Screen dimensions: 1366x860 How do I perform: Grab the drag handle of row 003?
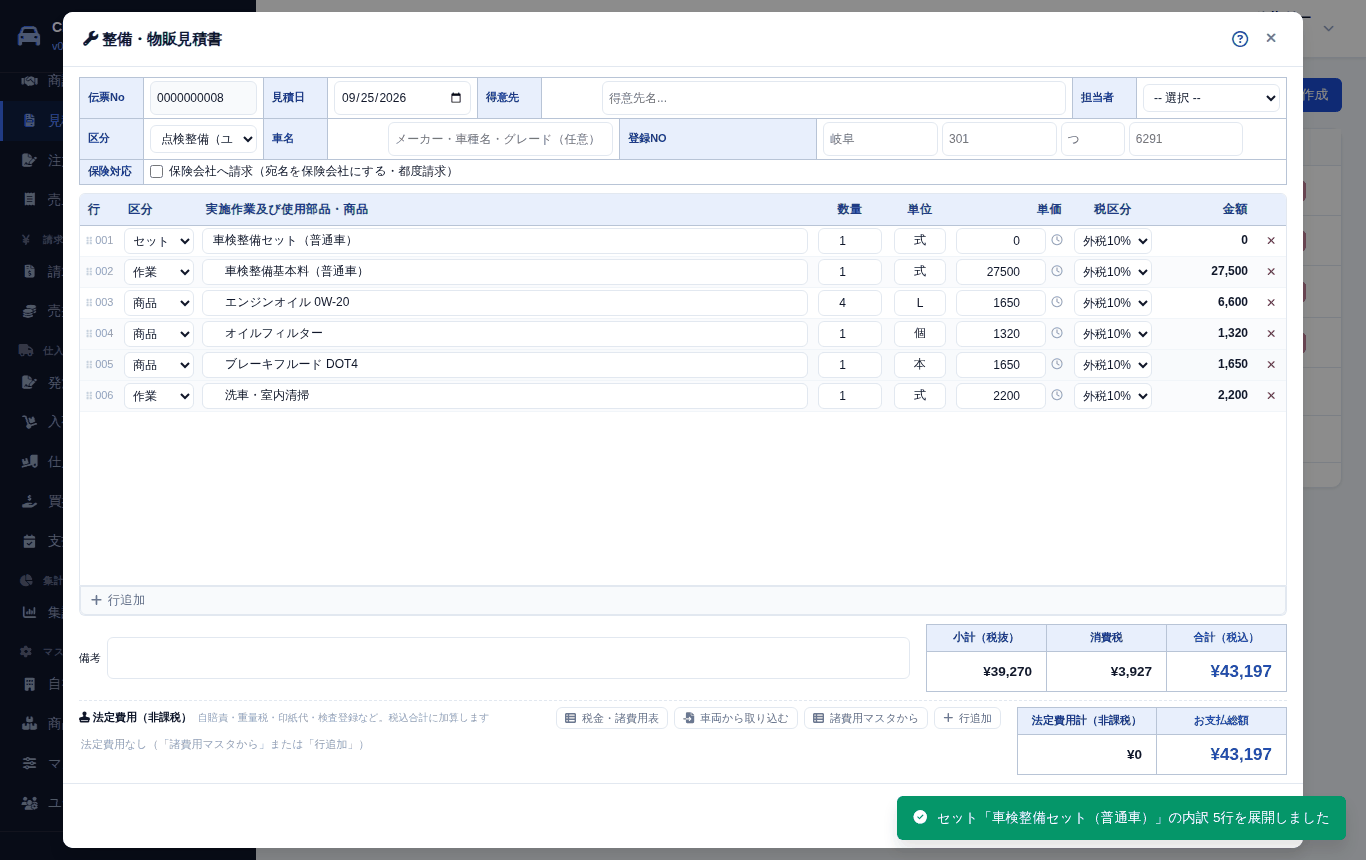coord(89,303)
